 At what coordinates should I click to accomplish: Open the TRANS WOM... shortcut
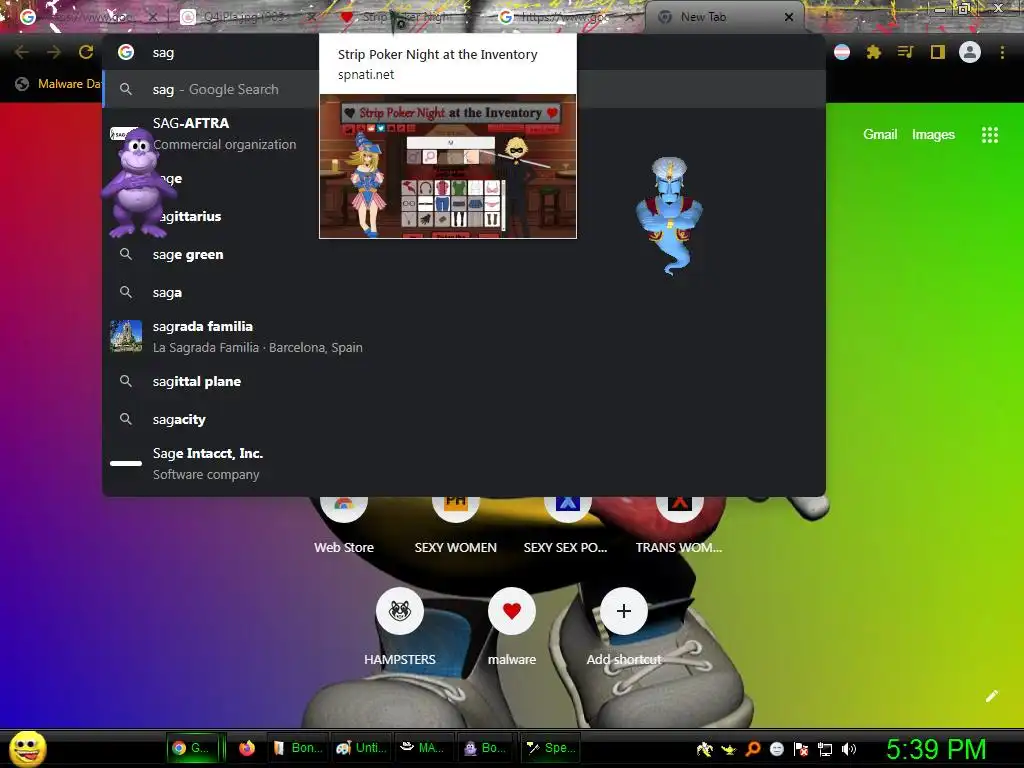(x=679, y=528)
